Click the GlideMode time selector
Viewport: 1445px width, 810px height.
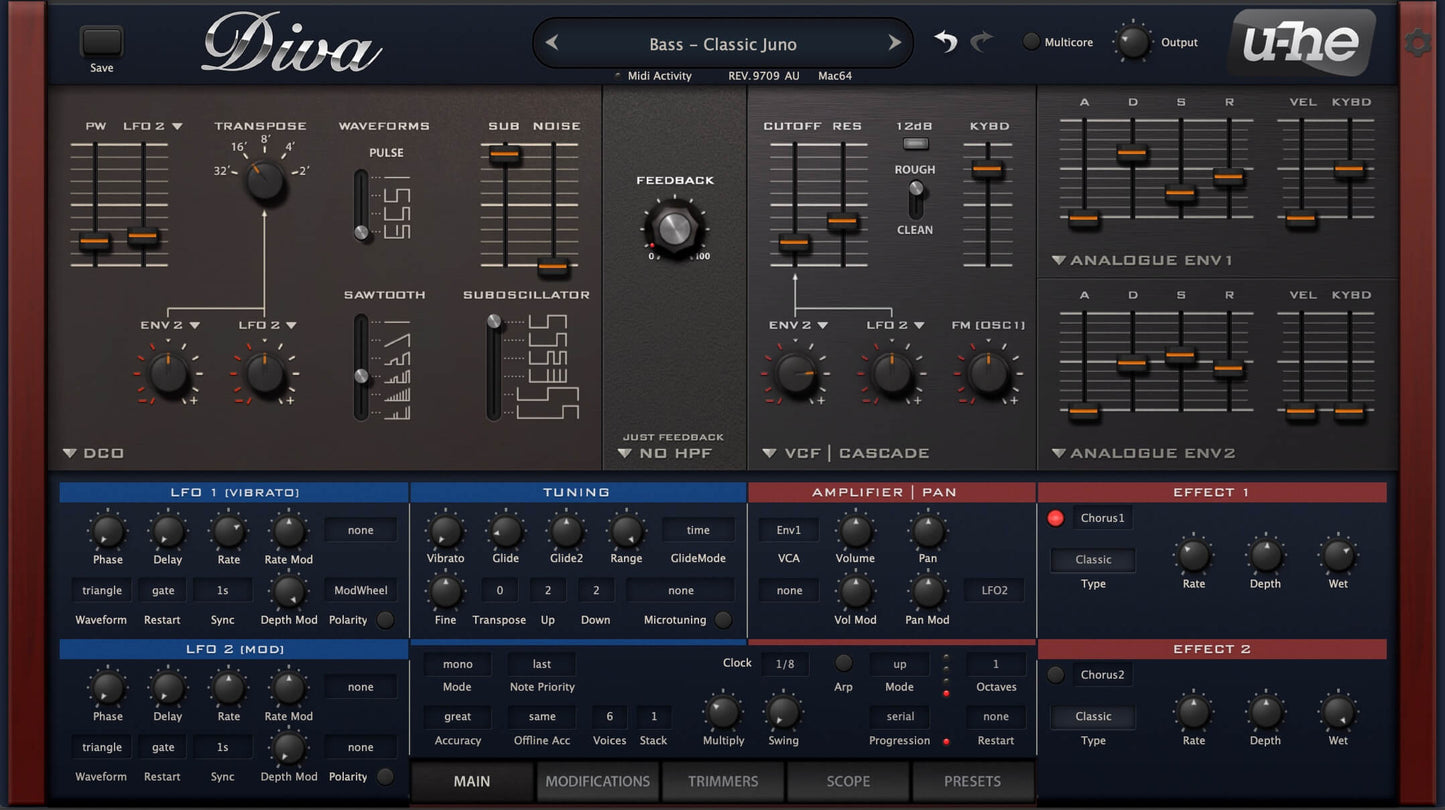(698, 530)
